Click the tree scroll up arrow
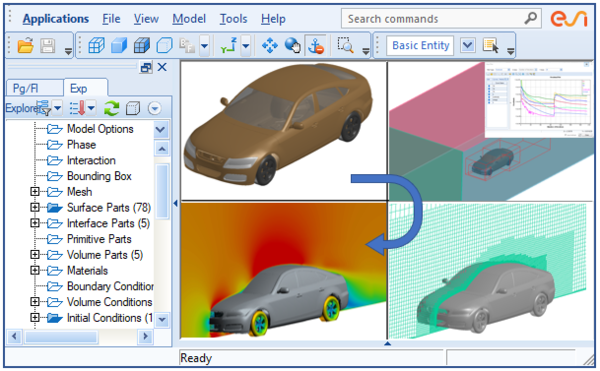Image resolution: width=600 pixels, height=371 pixels. coord(162,148)
